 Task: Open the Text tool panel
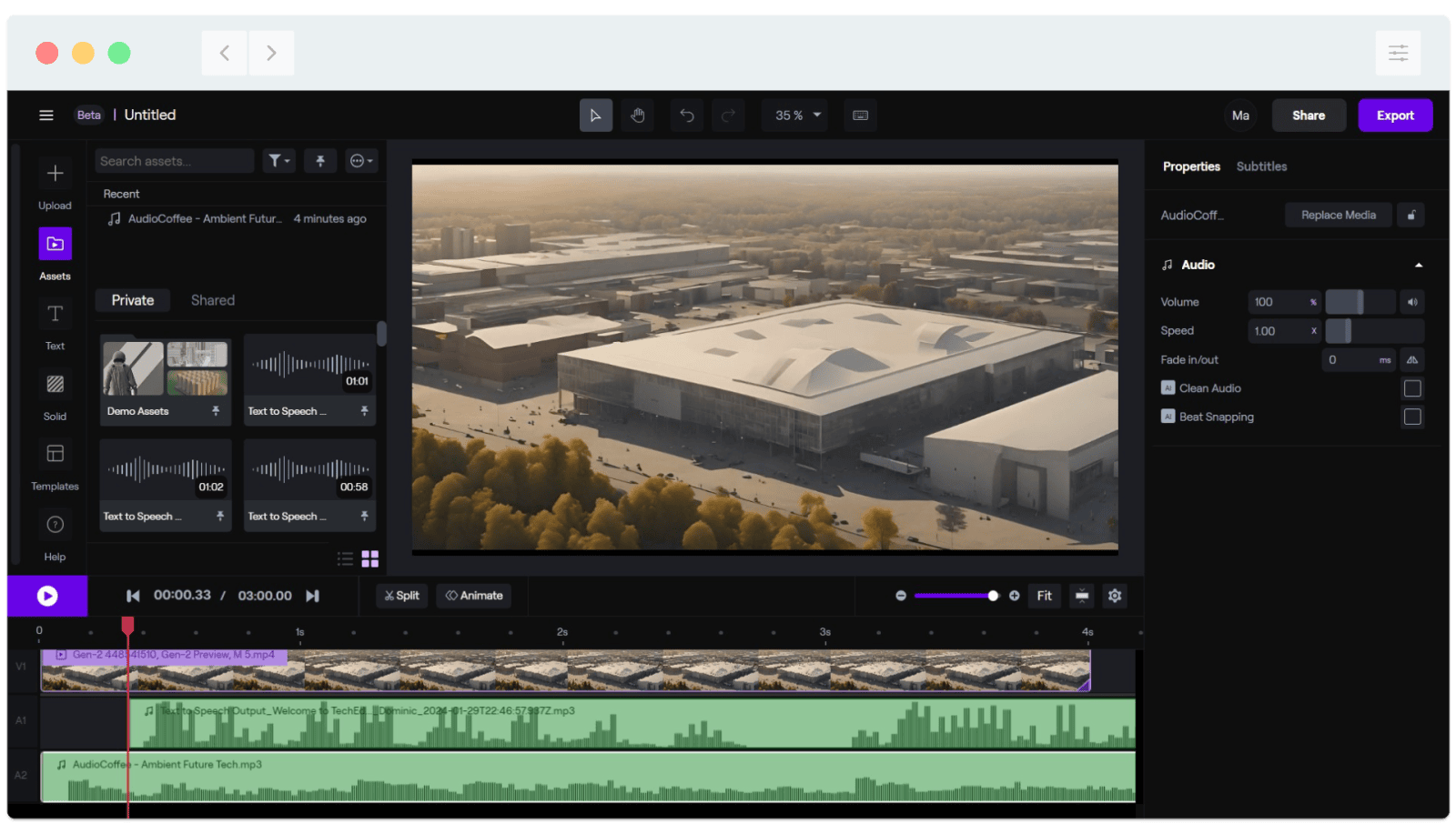click(55, 326)
